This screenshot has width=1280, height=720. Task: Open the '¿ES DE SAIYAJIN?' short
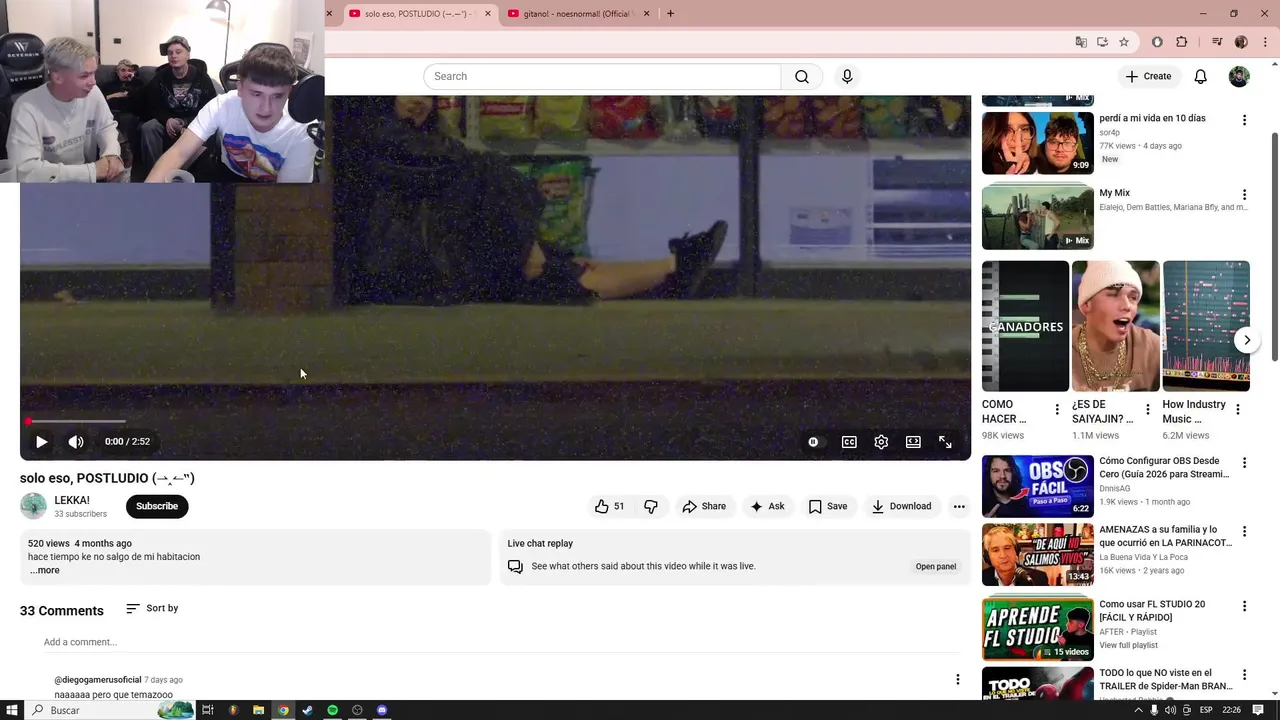click(1115, 326)
